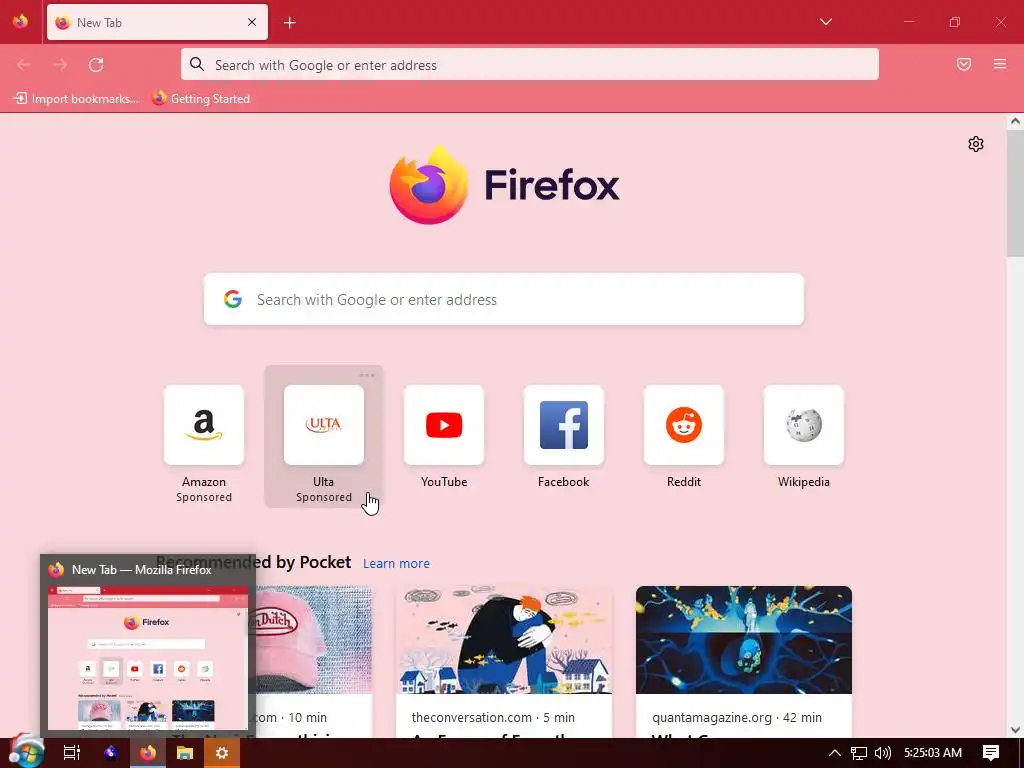
Task: Open the Amazon shortcut tile
Action: point(204,425)
